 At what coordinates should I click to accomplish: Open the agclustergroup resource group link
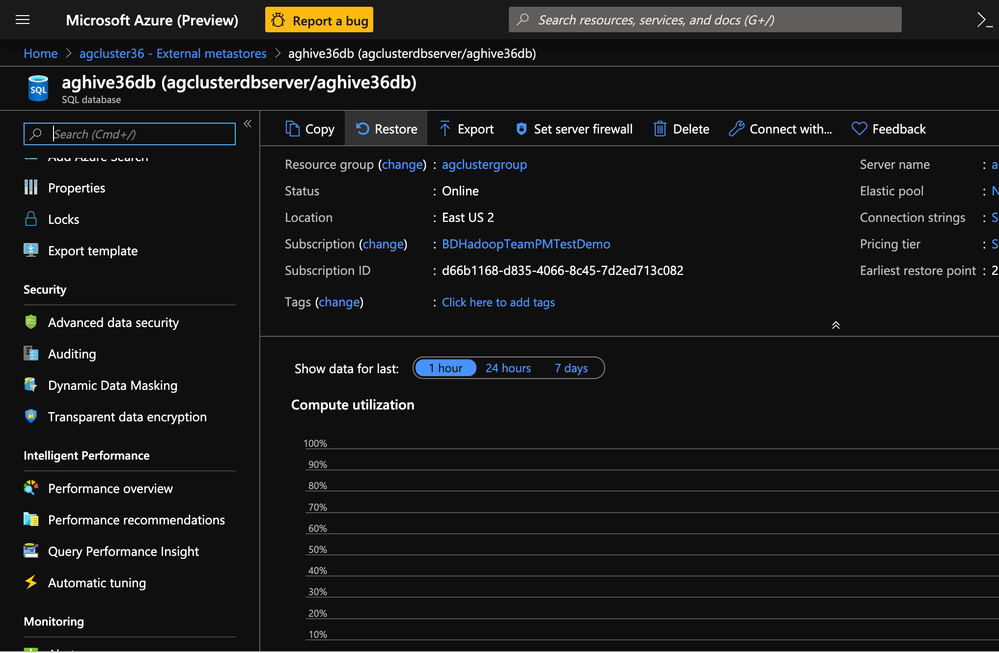point(484,164)
